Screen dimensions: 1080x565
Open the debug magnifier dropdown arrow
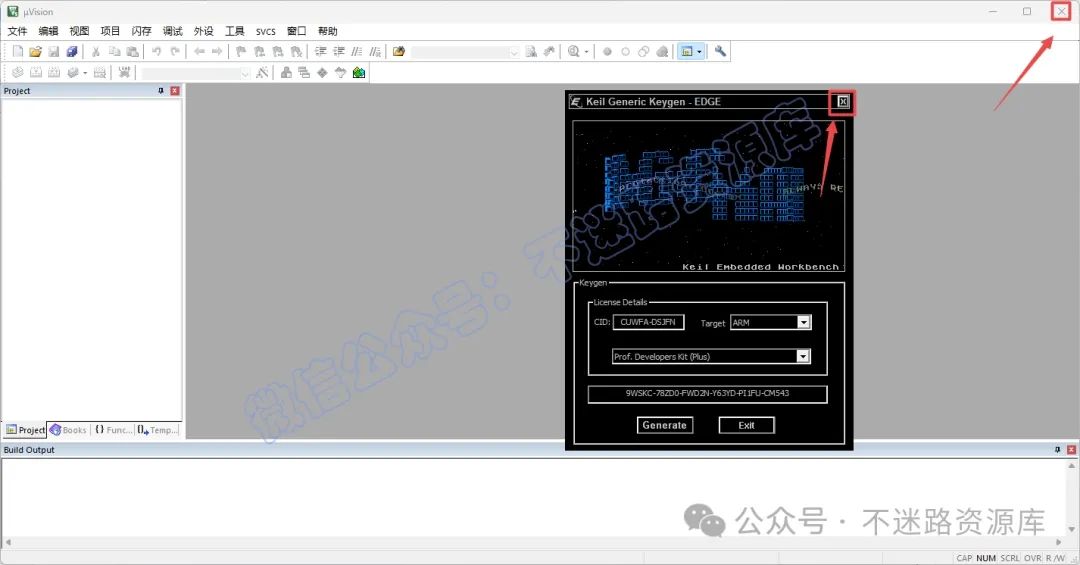pyautogui.click(x=587, y=51)
